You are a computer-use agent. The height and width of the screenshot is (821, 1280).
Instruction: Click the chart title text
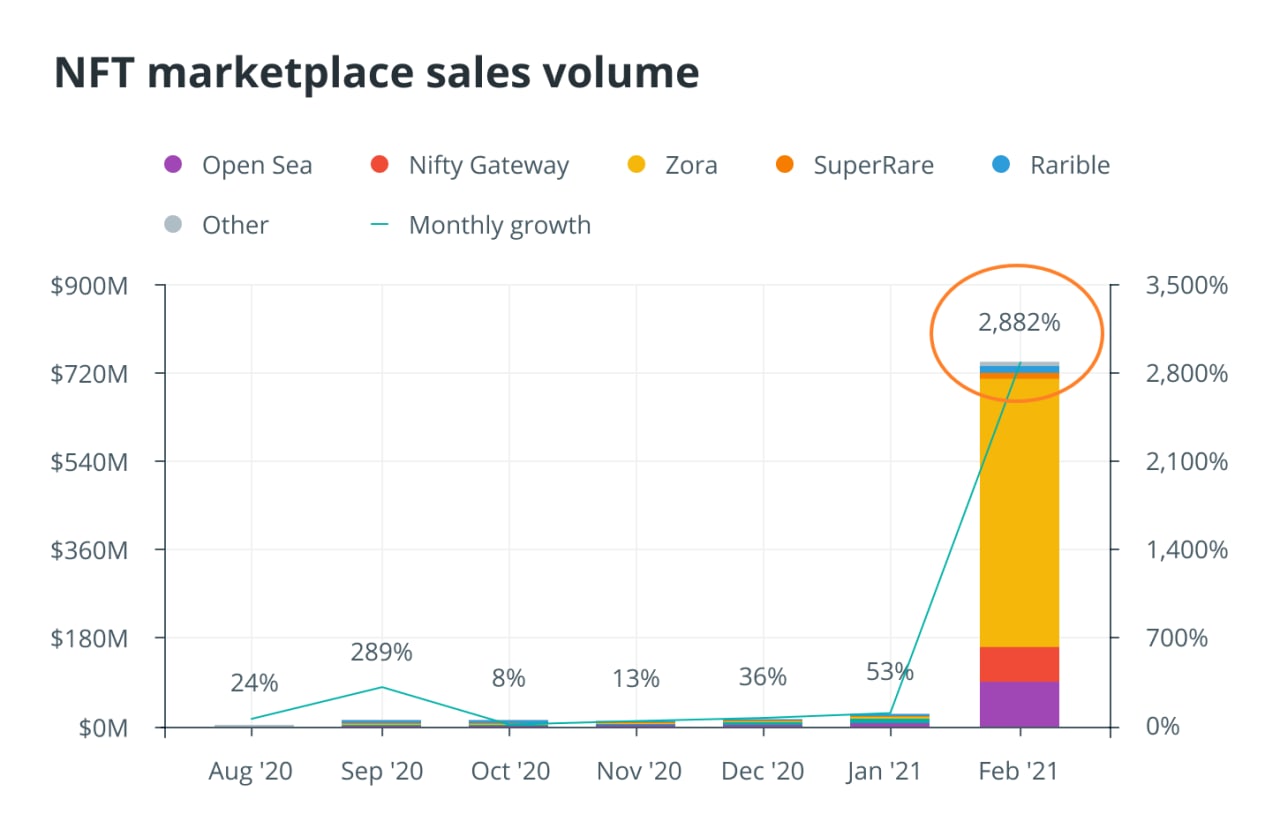376,74
